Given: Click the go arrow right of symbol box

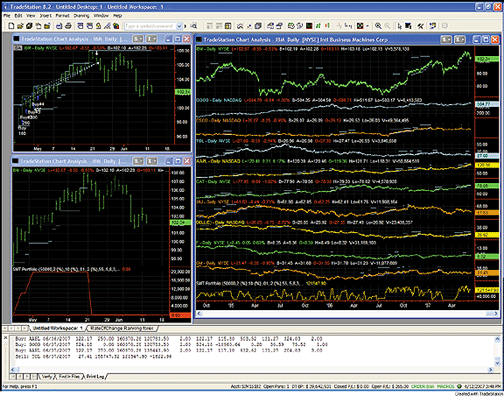Looking at the screenshot, I should (x=186, y=26).
